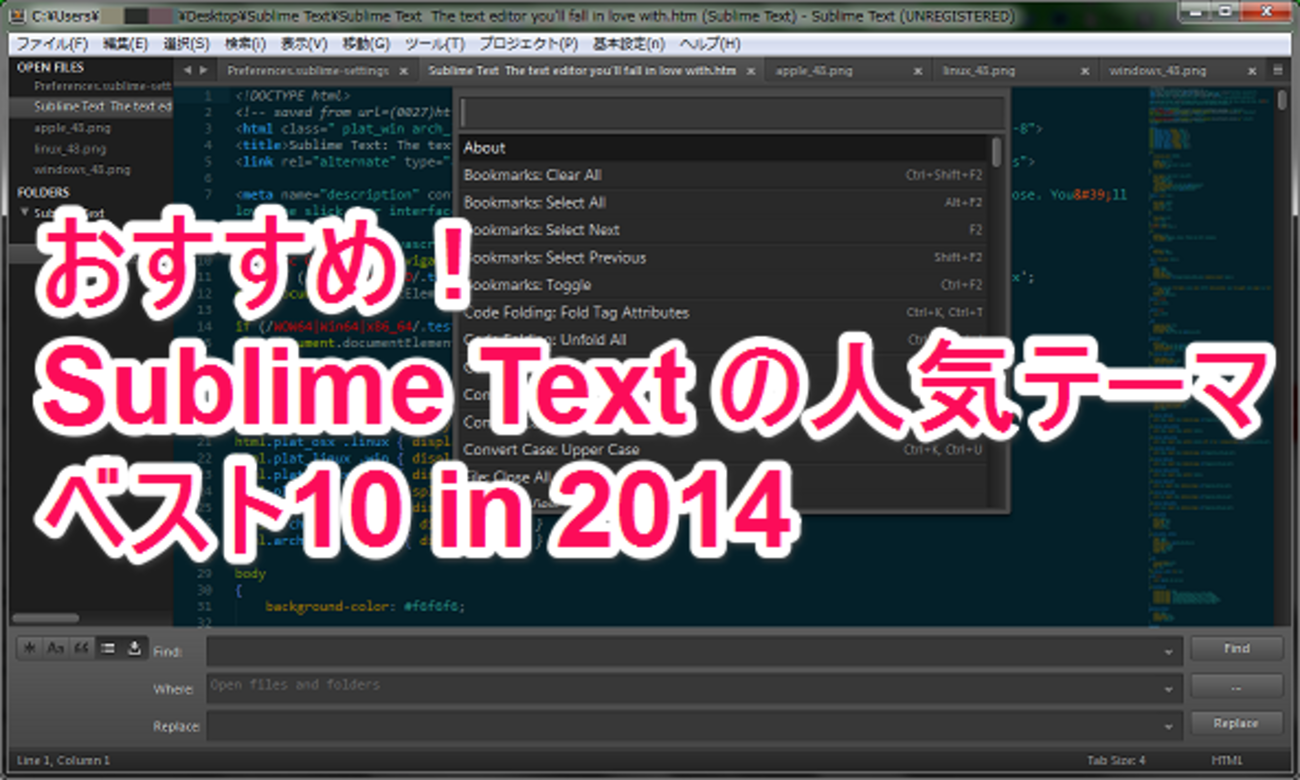The image size is (1300, 780).
Task: Go to previous tab with left arrow
Action: 187,70
